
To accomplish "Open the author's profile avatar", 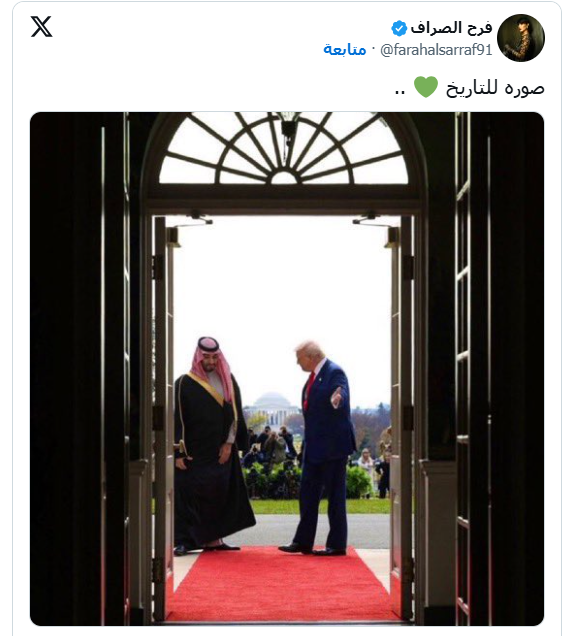I will (521, 38).
